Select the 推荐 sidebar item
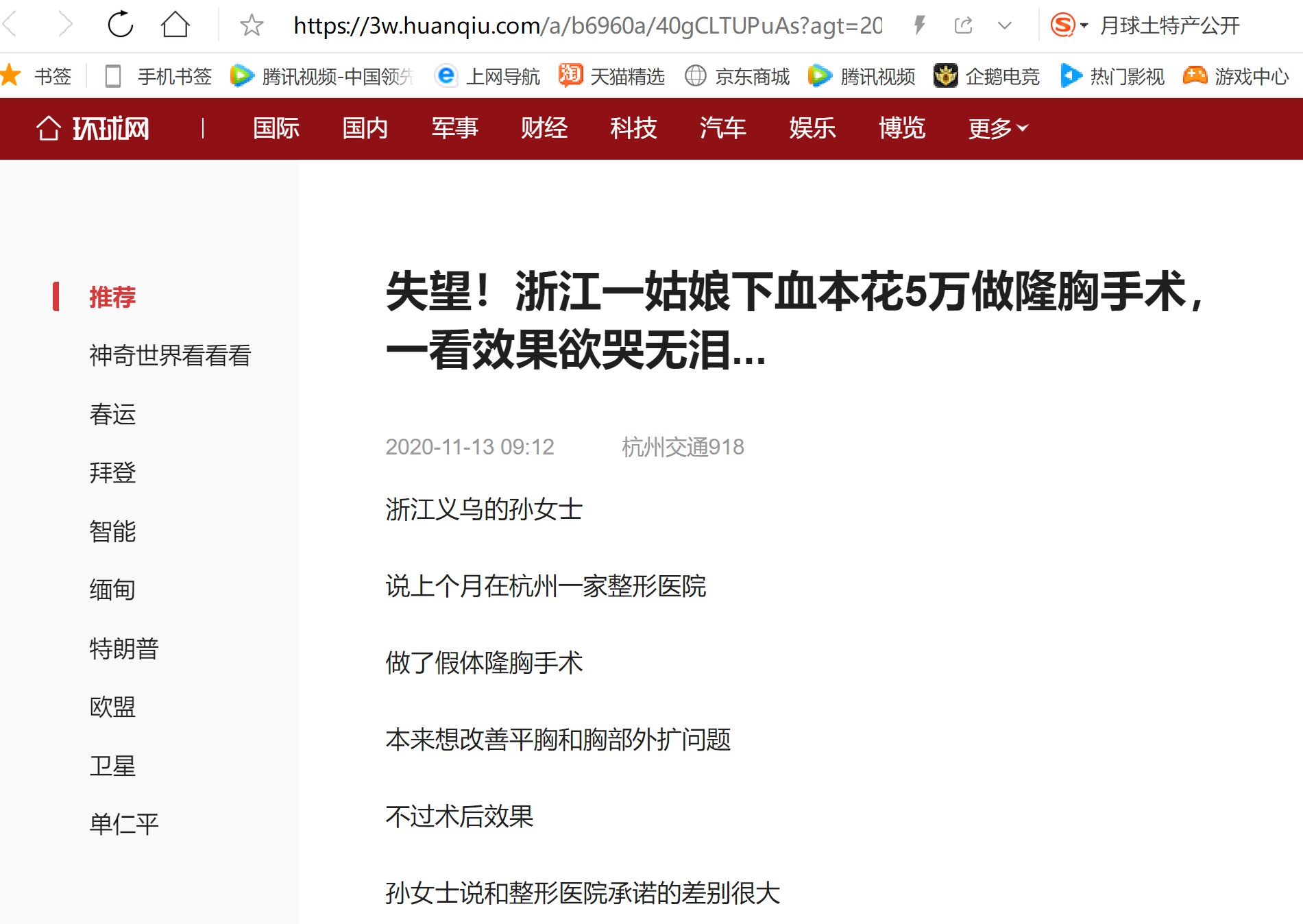The width and height of the screenshot is (1303, 924). click(x=112, y=297)
